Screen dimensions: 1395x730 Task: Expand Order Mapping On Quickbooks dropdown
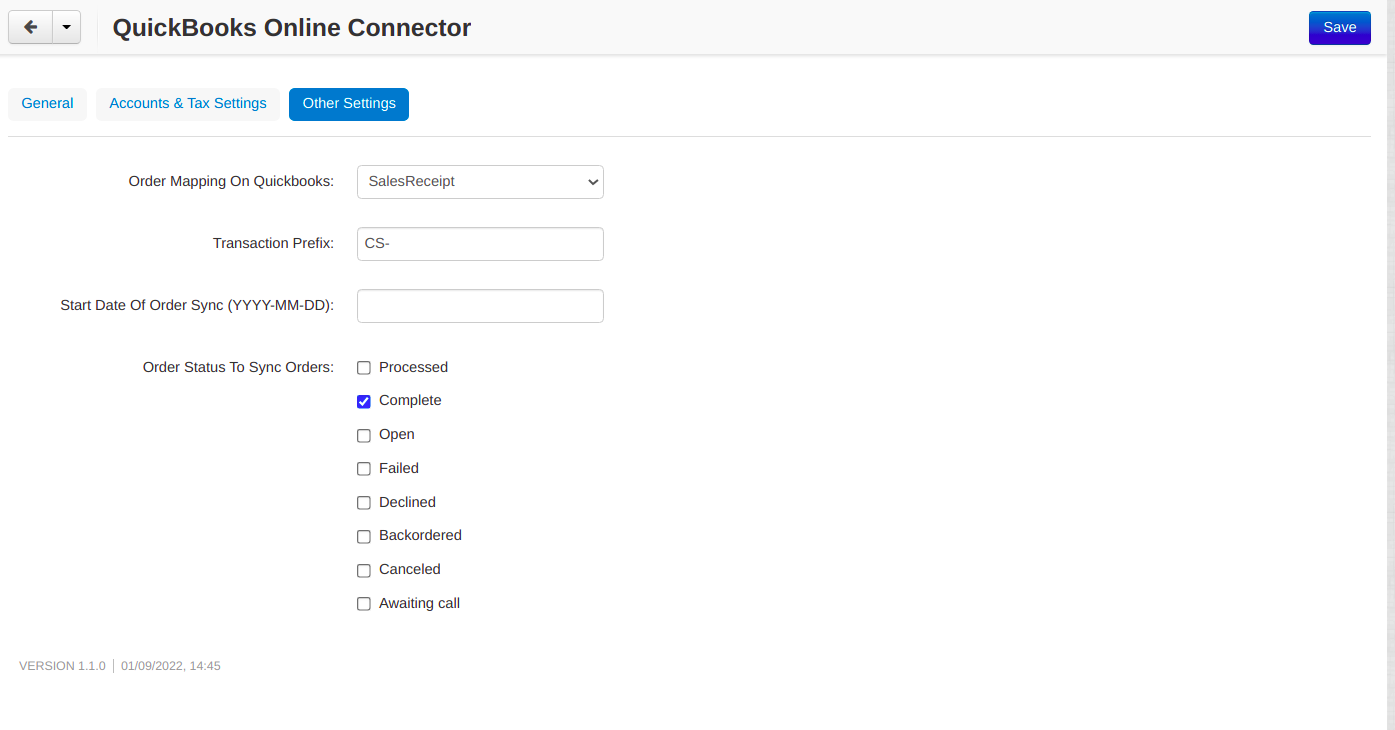(480, 182)
